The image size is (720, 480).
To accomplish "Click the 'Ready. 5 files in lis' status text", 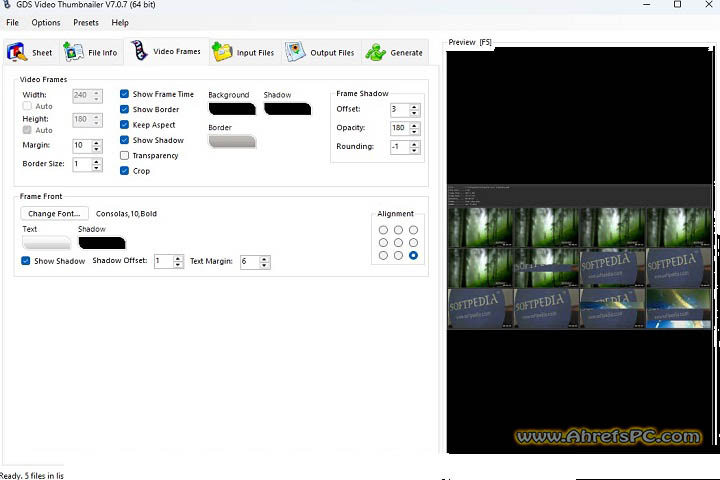I will pyautogui.click(x=32, y=475).
